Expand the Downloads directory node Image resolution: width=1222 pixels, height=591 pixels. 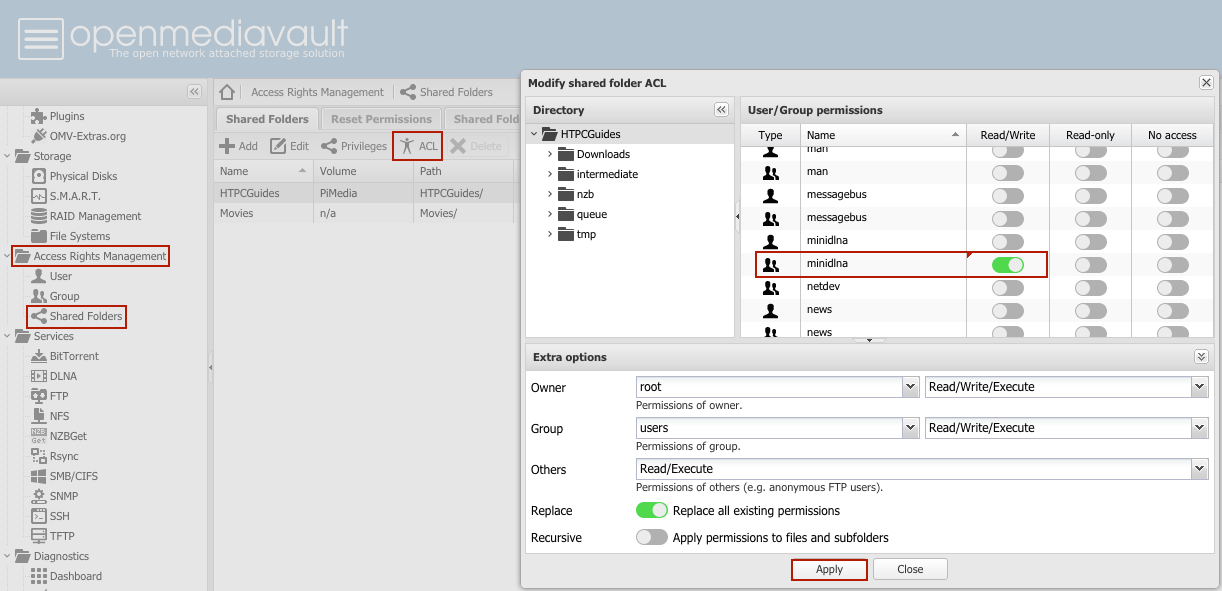click(550, 154)
